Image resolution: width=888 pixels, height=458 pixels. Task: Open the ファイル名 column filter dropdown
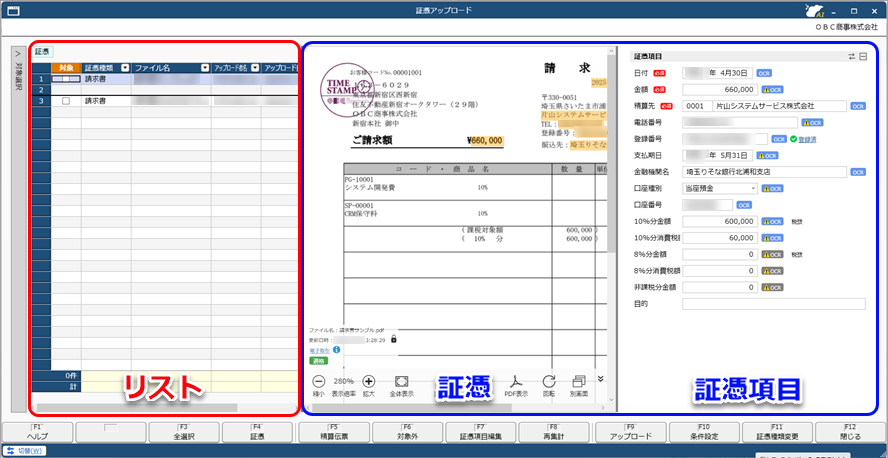click(204, 68)
